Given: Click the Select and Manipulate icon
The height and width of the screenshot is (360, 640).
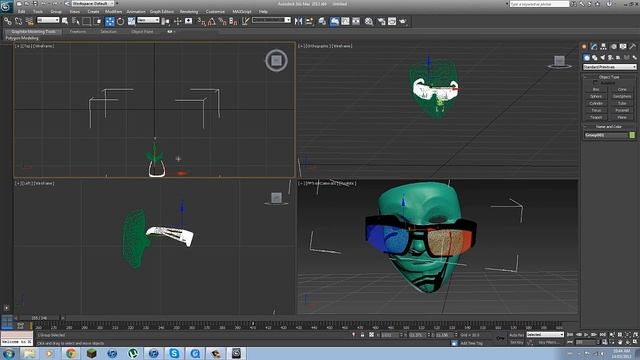Looking at the screenshot, I should 178,21.
